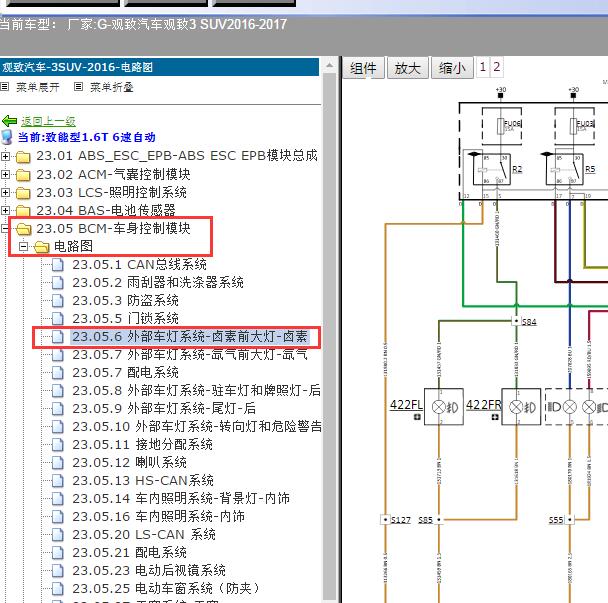Image resolution: width=608 pixels, height=603 pixels.
Task: Open 23.05.8 驻车灯和牌照灯-后
Action: (196, 390)
